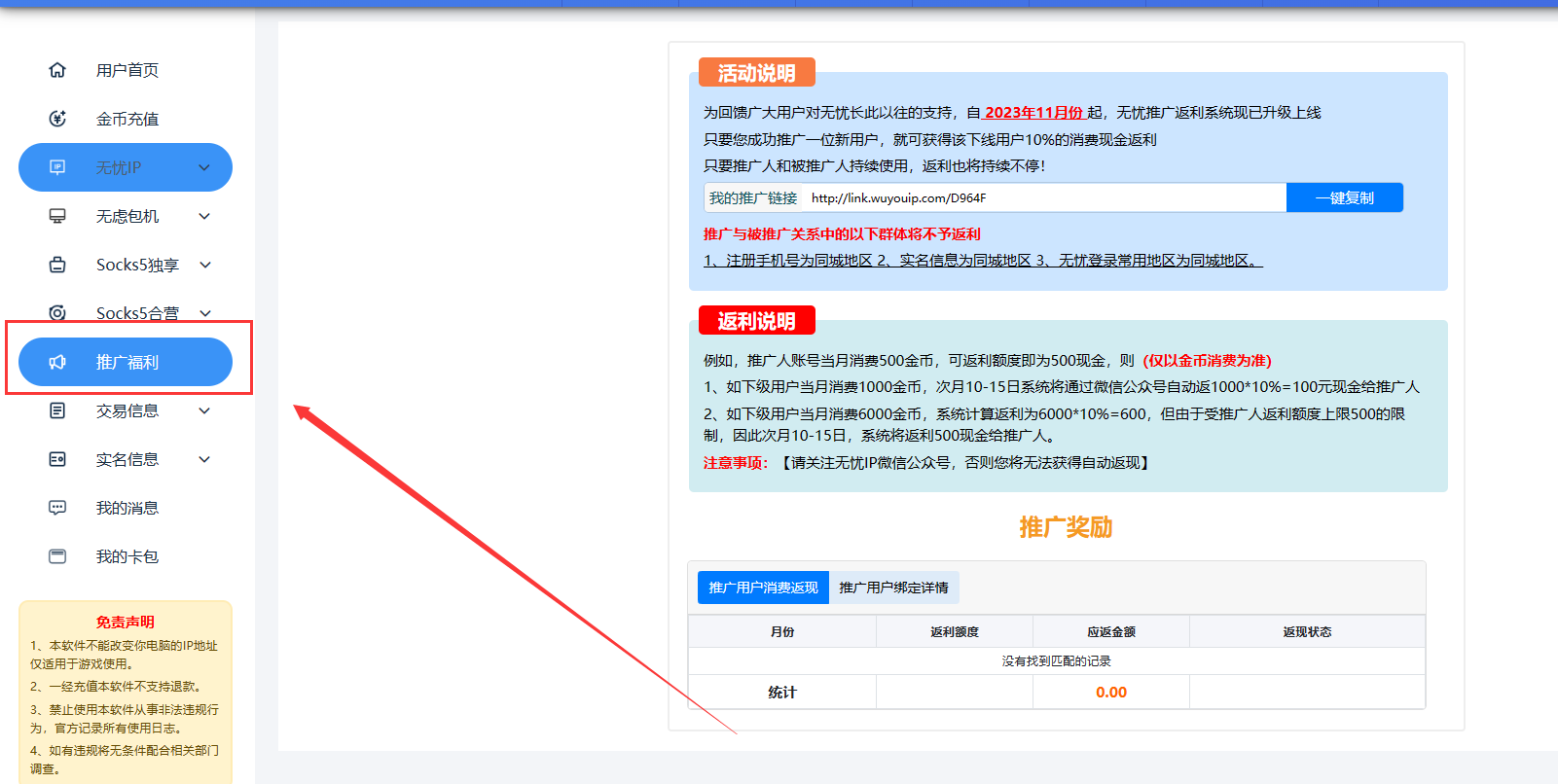Expand the Socks5合营 menu chevron
1558x784 pixels.
click(x=204, y=313)
